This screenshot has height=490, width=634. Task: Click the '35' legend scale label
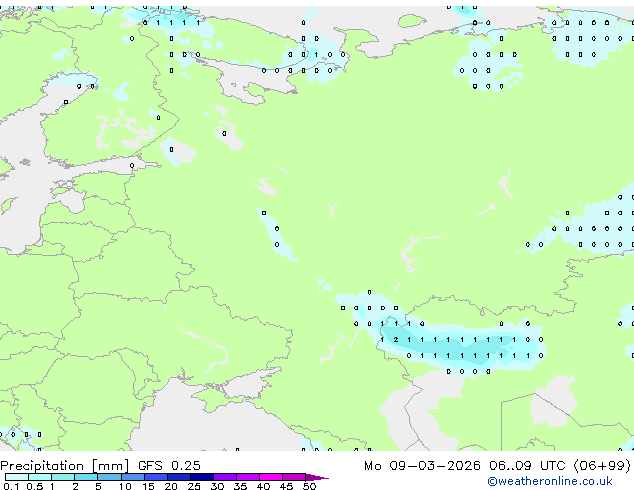(241, 486)
